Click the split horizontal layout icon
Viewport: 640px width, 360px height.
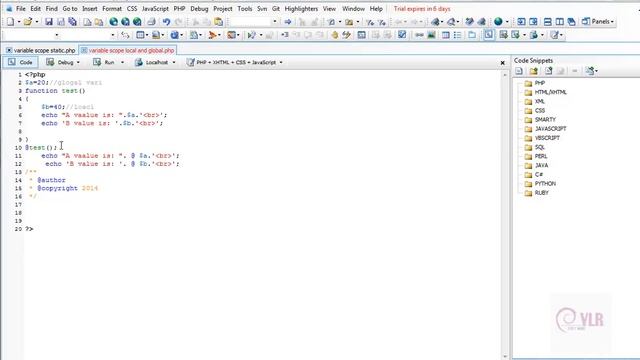point(548,22)
